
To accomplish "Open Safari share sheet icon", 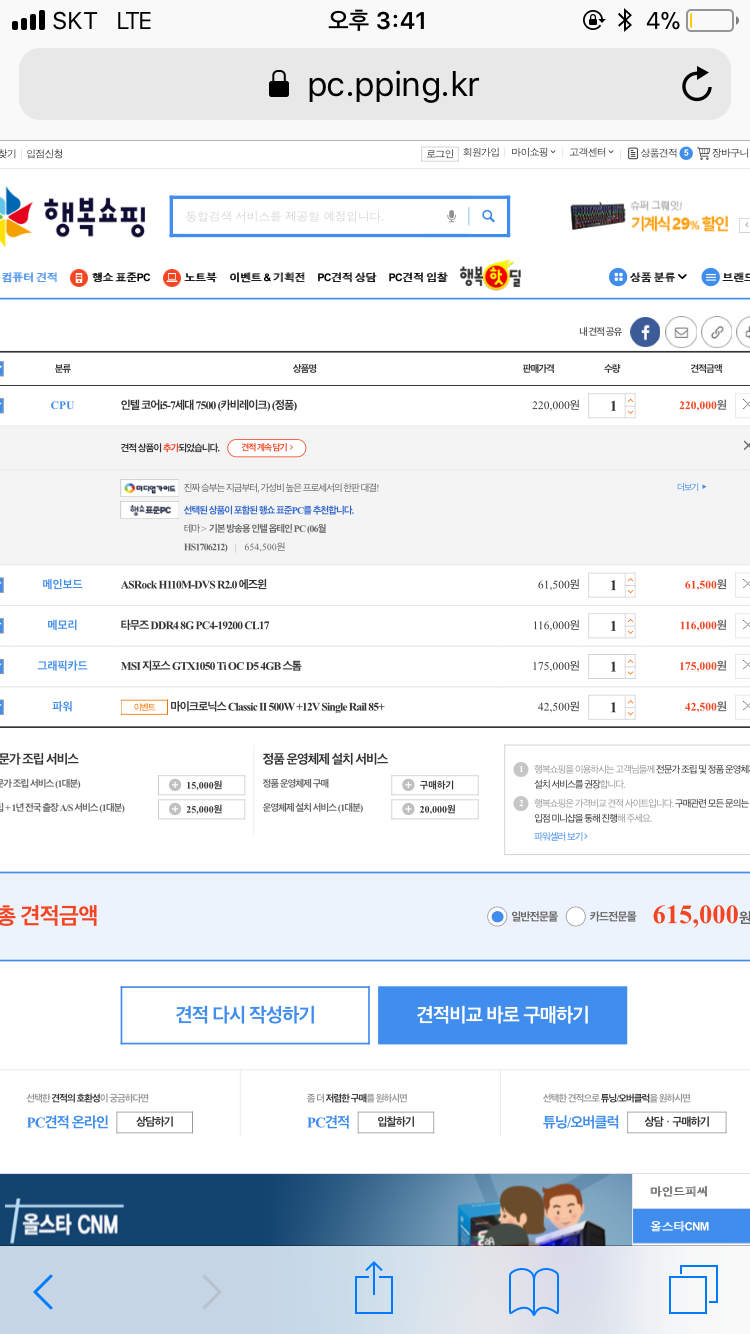I will point(374,1287).
